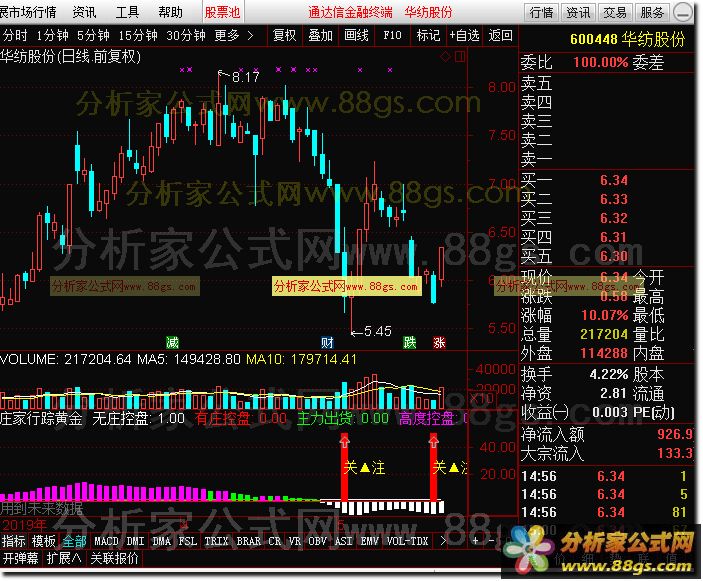Click the 8.17 high price label
703x581 pixels.
[245, 77]
